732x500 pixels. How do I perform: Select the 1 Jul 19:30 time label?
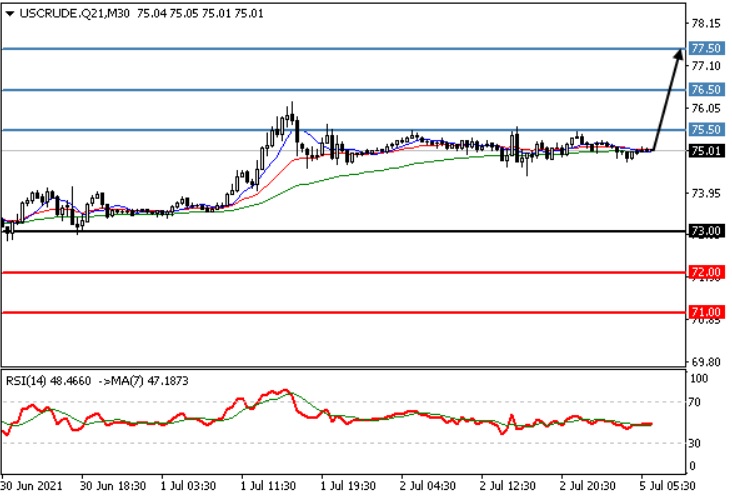tap(348, 486)
